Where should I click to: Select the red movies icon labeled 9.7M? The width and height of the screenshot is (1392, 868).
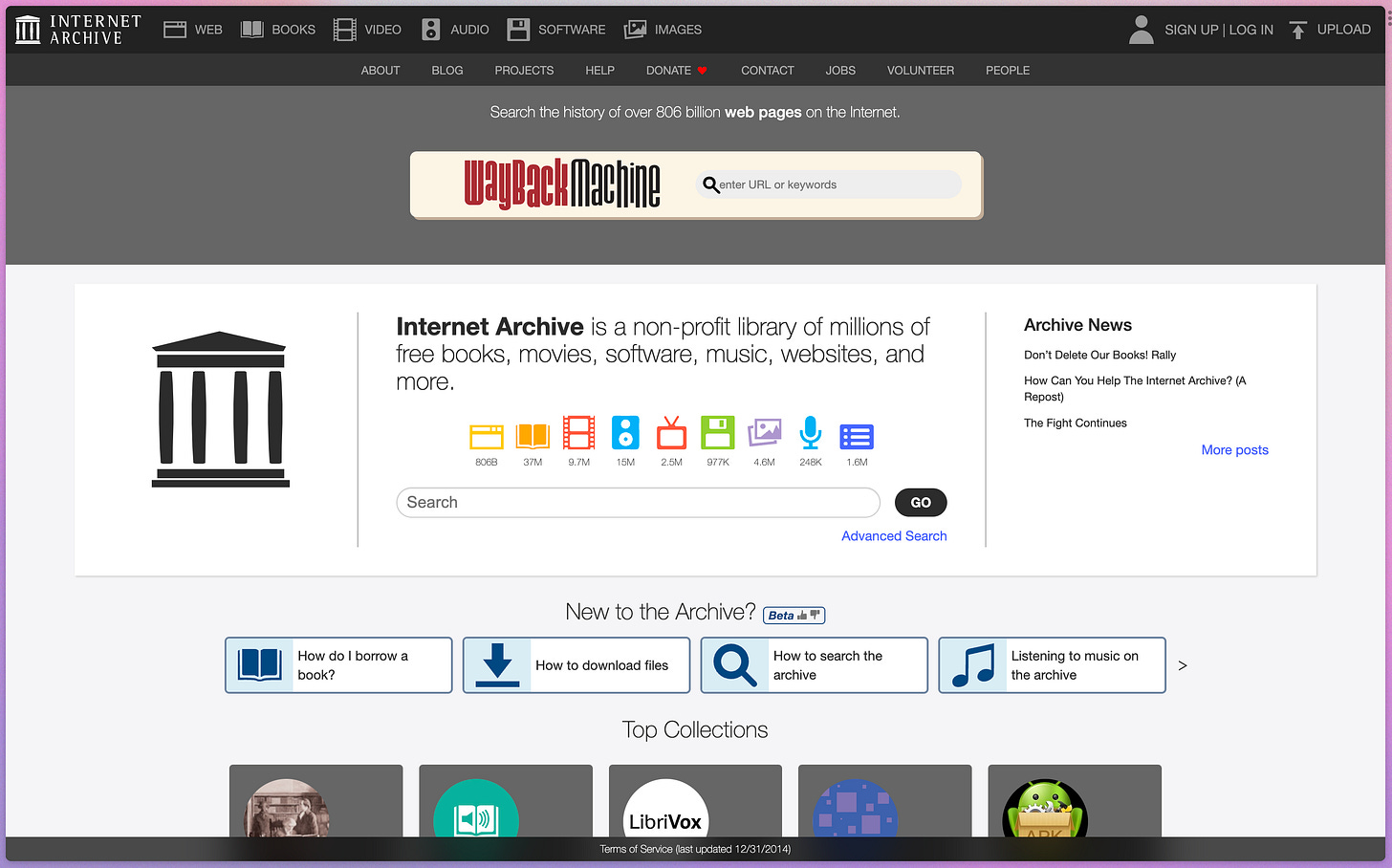tap(579, 433)
